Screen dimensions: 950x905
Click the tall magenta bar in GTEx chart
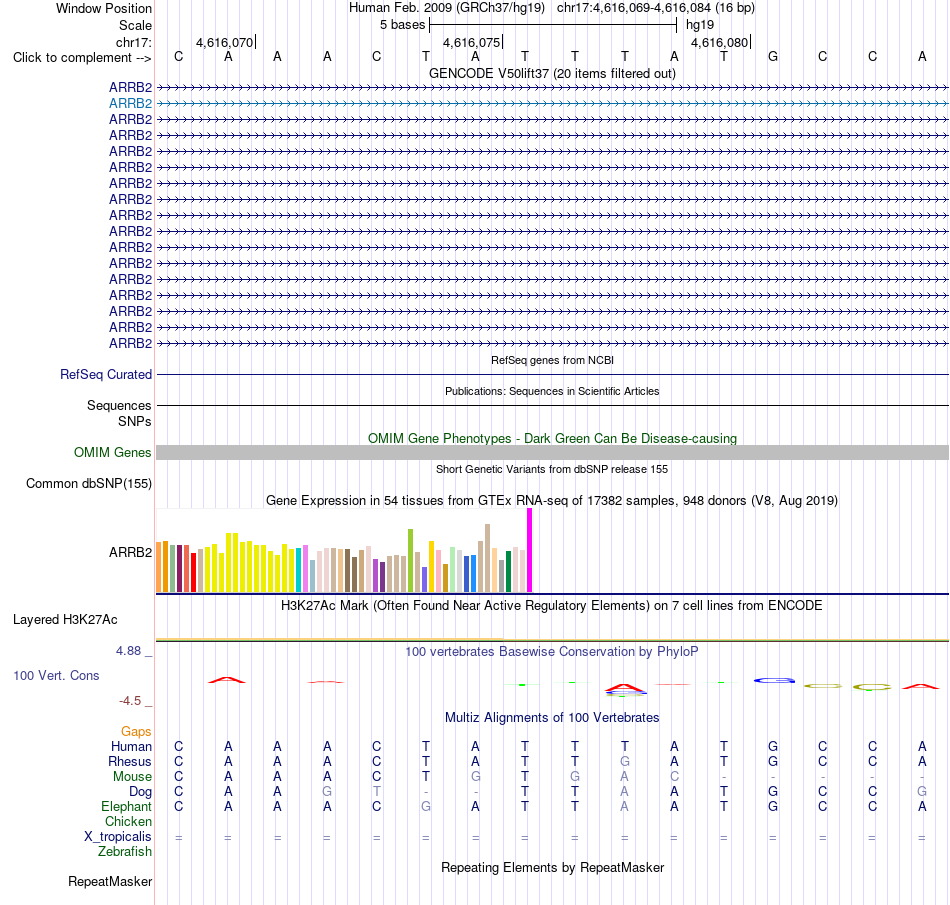pos(530,550)
